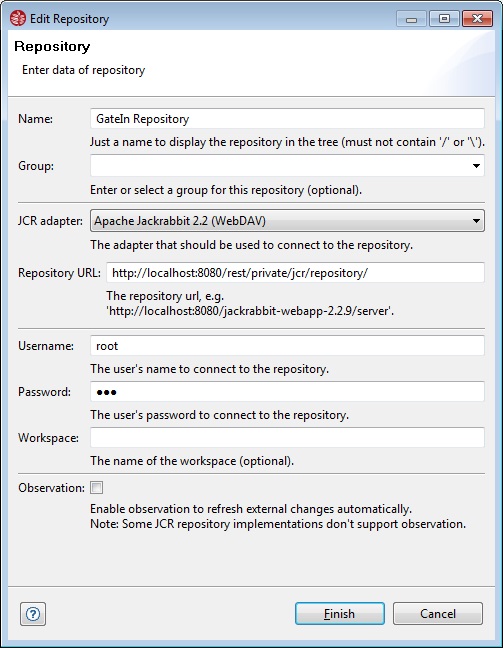Click the red app icon in title bar
503x648 pixels.
tap(18, 19)
